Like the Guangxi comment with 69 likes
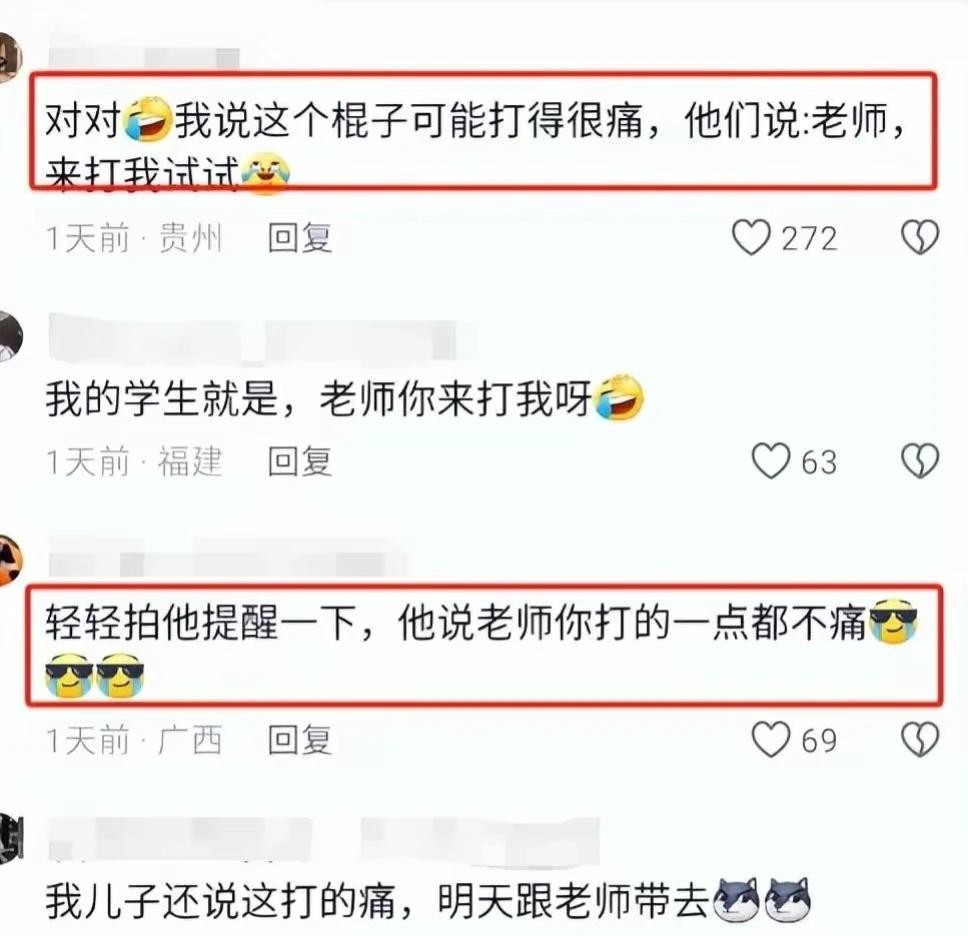Viewport: 968px width, 936px height. point(770,740)
